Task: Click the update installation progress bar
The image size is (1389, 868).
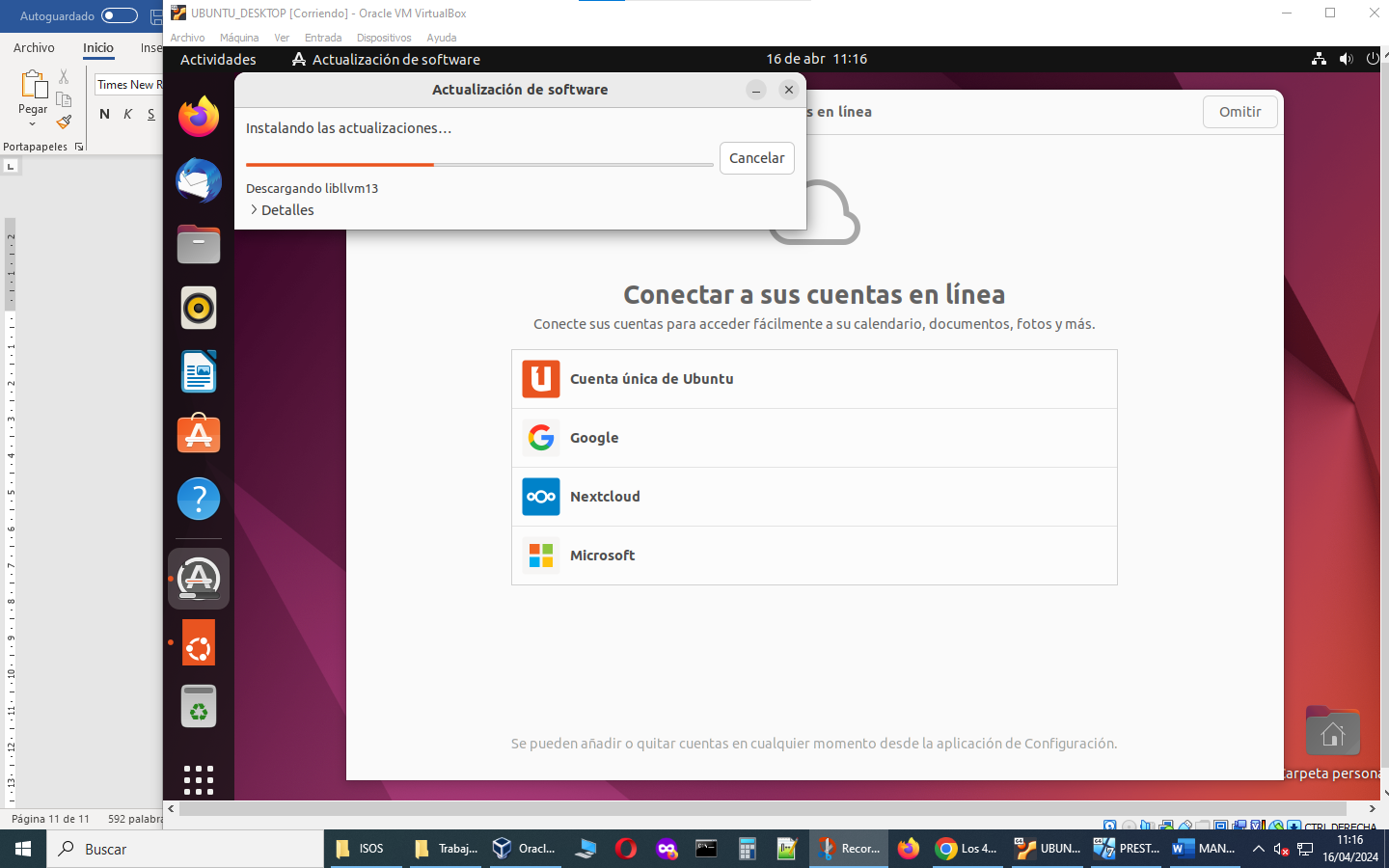Action: 479,164
